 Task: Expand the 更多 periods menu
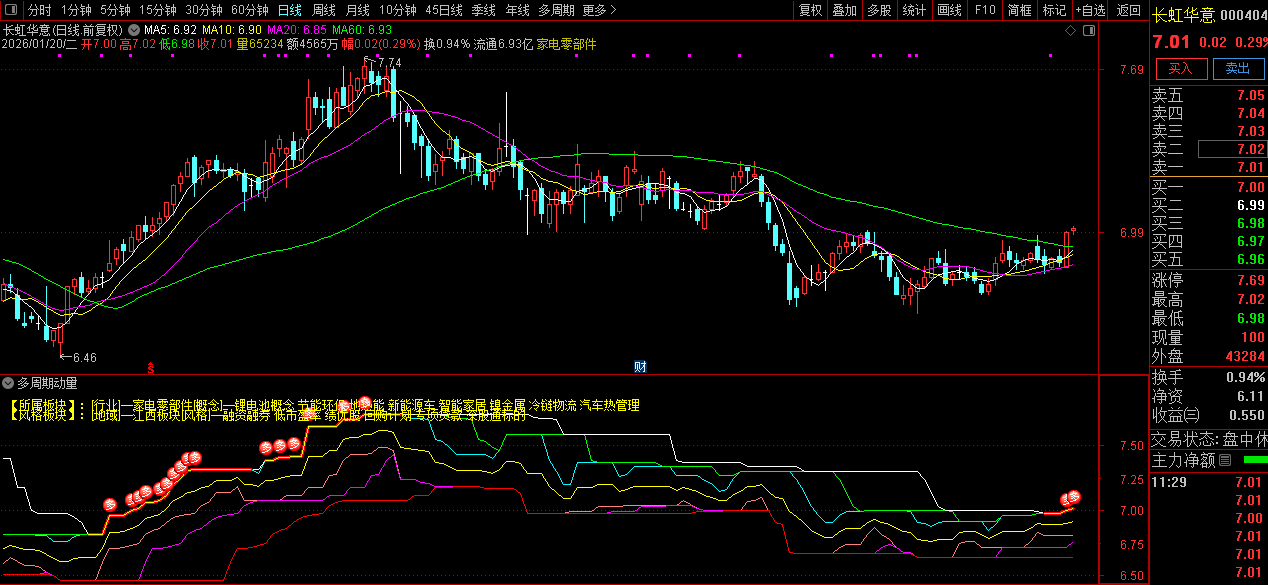click(x=598, y=10)
